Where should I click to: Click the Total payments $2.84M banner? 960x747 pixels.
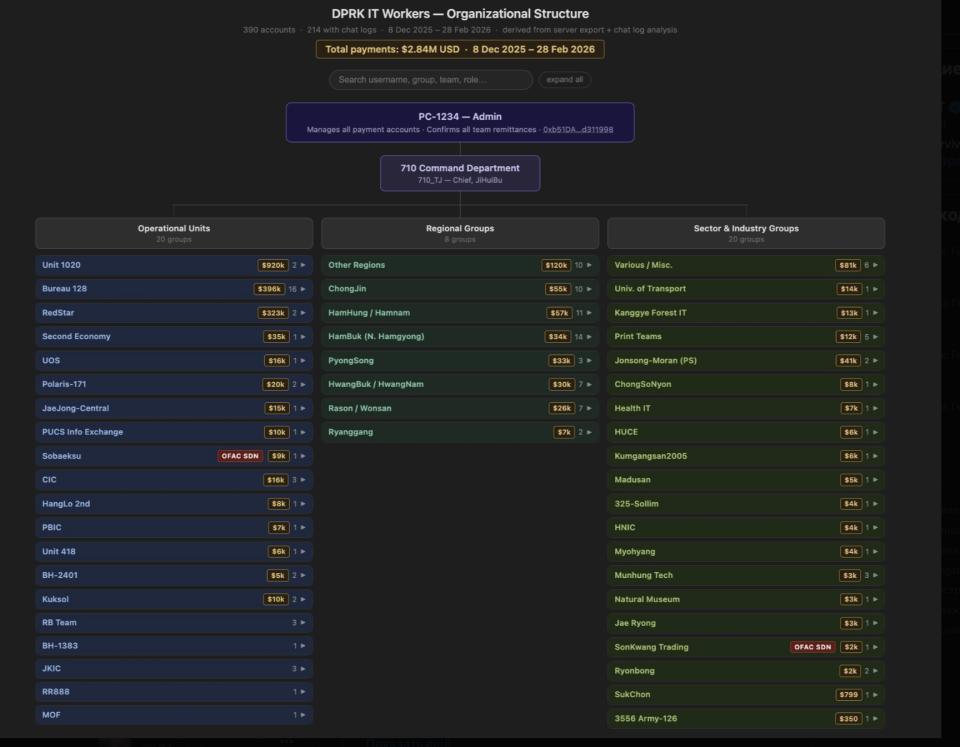pos(459,49)
